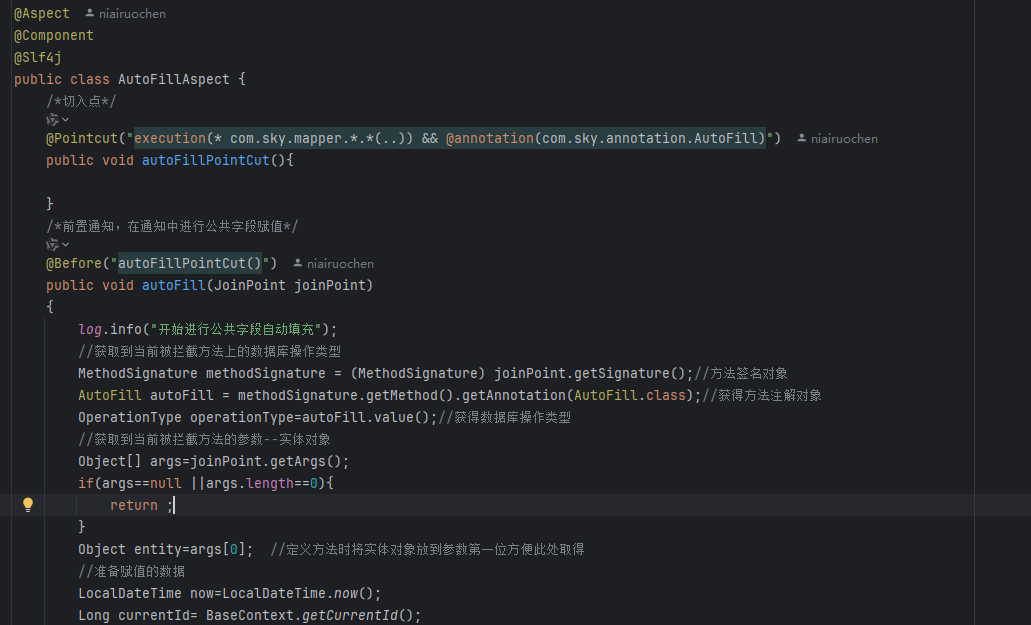Click the comment /*切入点*/

[x=81, y=101]
